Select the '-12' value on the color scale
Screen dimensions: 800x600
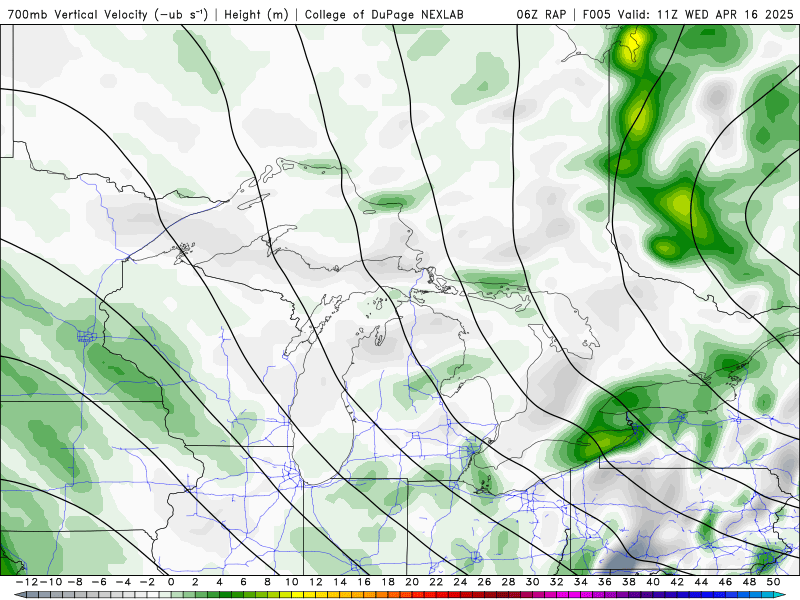[26, 582]
